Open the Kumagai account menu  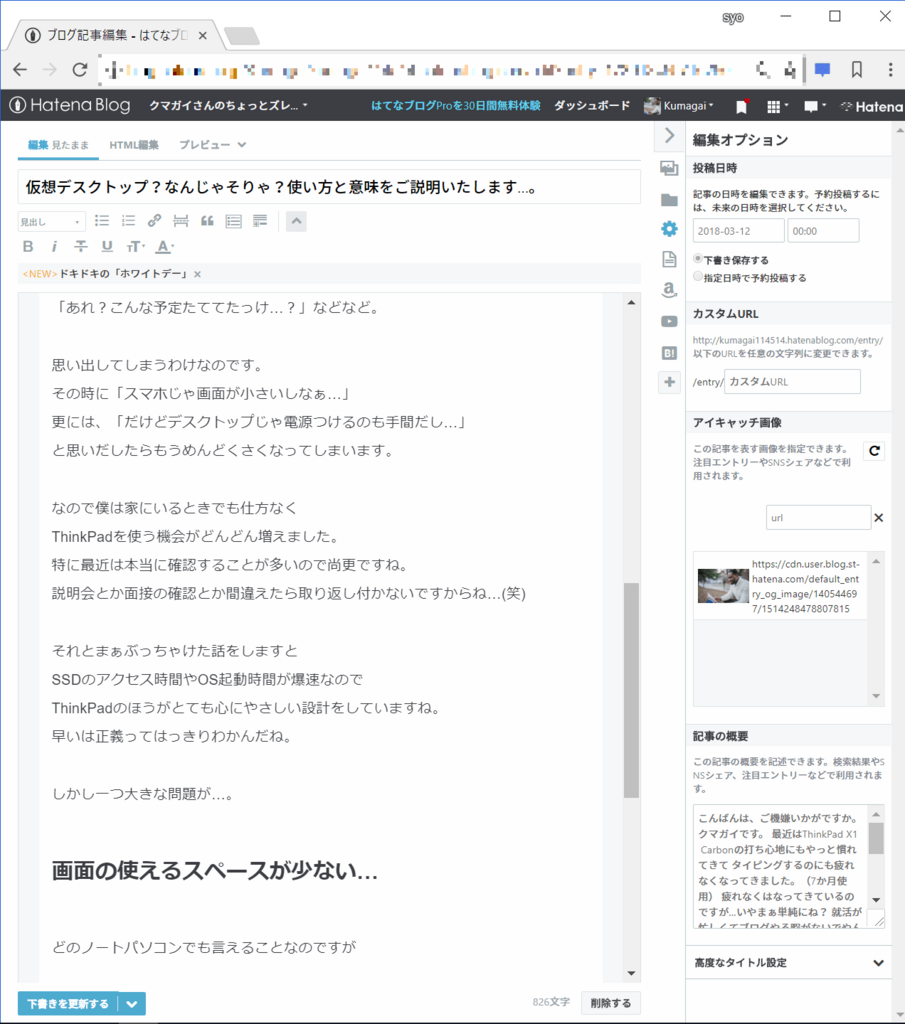coord(678,105)
